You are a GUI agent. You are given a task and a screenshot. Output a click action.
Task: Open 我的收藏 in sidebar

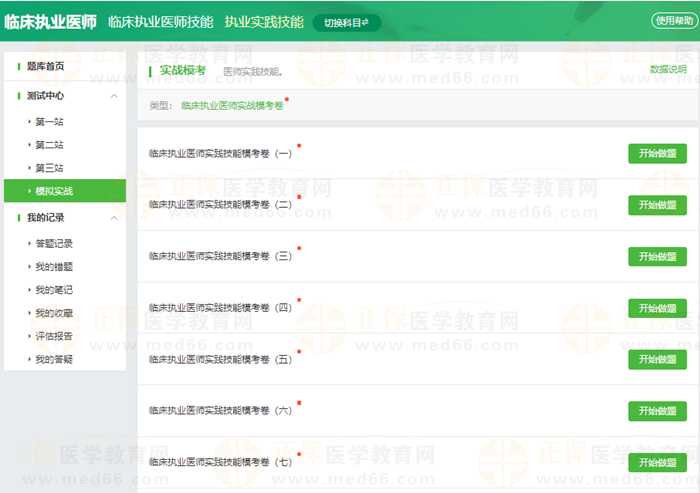tap(54, 313)
